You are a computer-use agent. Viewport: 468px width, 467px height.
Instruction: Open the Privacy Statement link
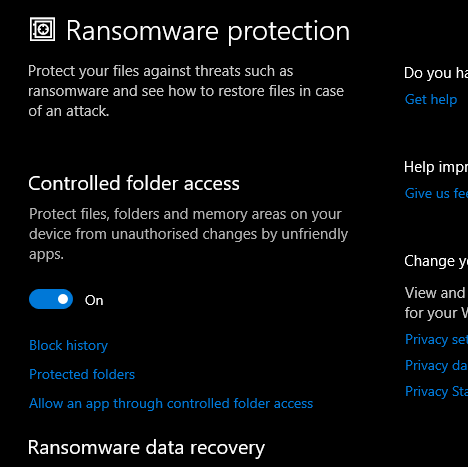pyautogui.click(x=436, y=392)
